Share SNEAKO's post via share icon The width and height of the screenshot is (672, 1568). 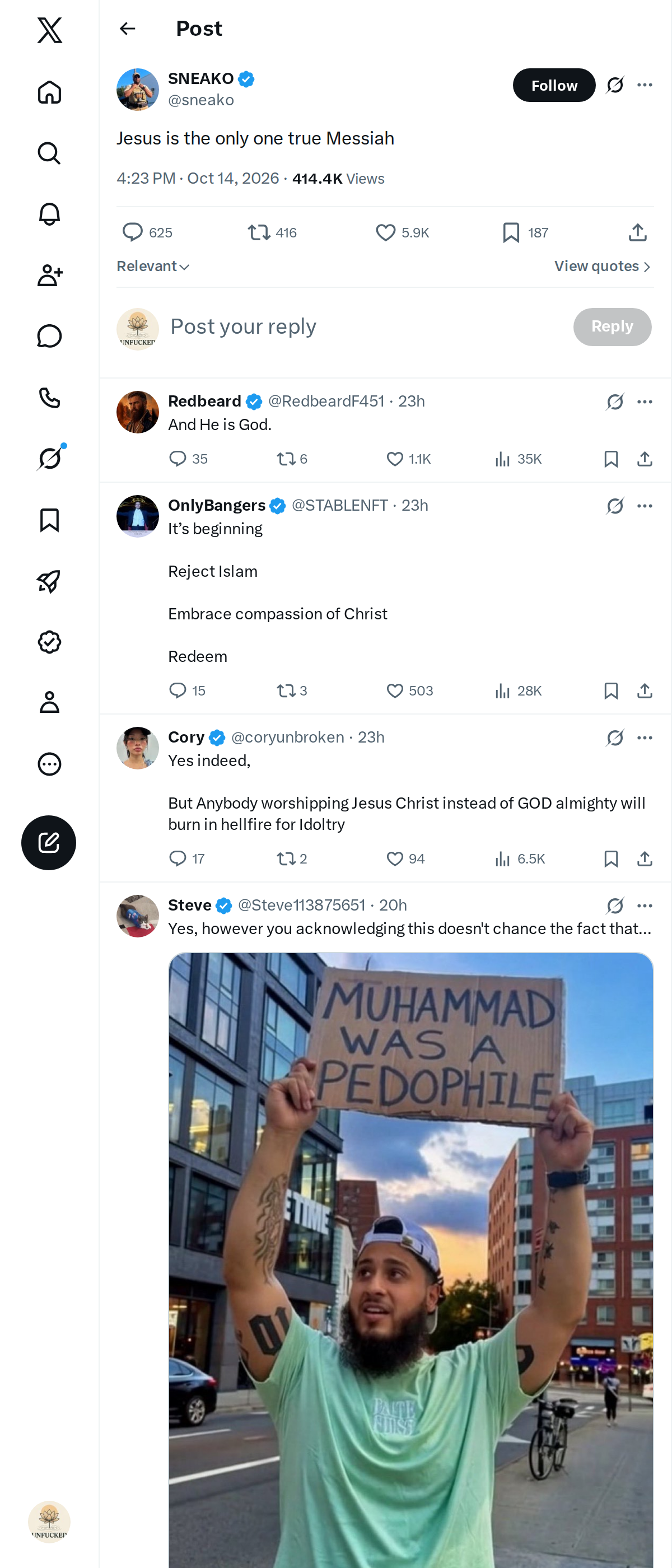(x=637, y=232)
